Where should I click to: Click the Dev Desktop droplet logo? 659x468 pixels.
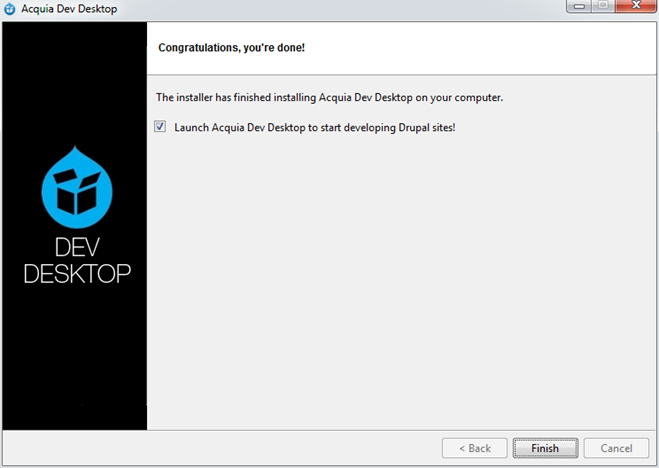tap(77, 187)
